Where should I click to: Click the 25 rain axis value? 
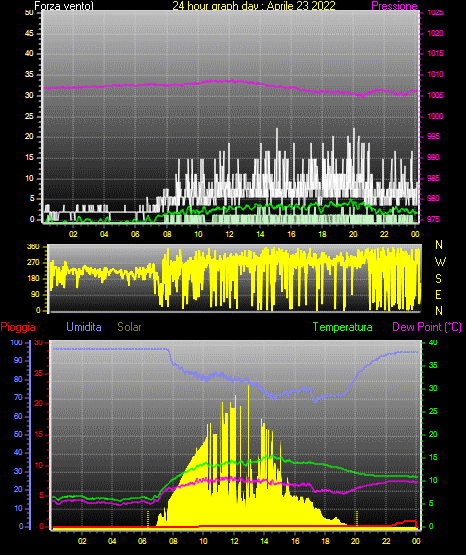click(39, 373)
